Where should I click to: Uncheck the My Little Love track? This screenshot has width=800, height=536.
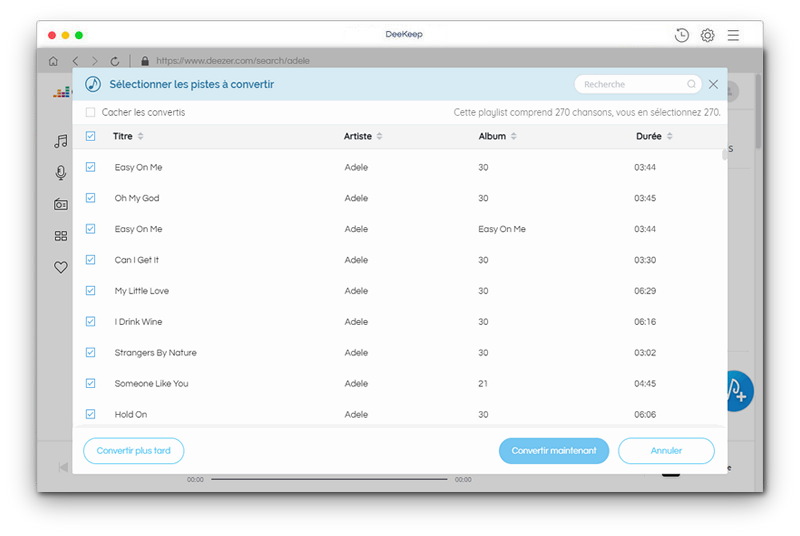coord(90,291)
